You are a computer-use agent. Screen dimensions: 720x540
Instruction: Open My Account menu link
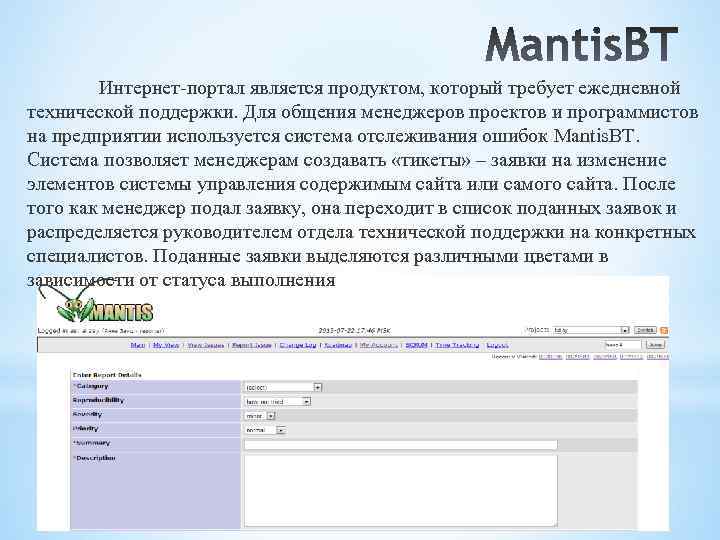[x=378, y=345]
